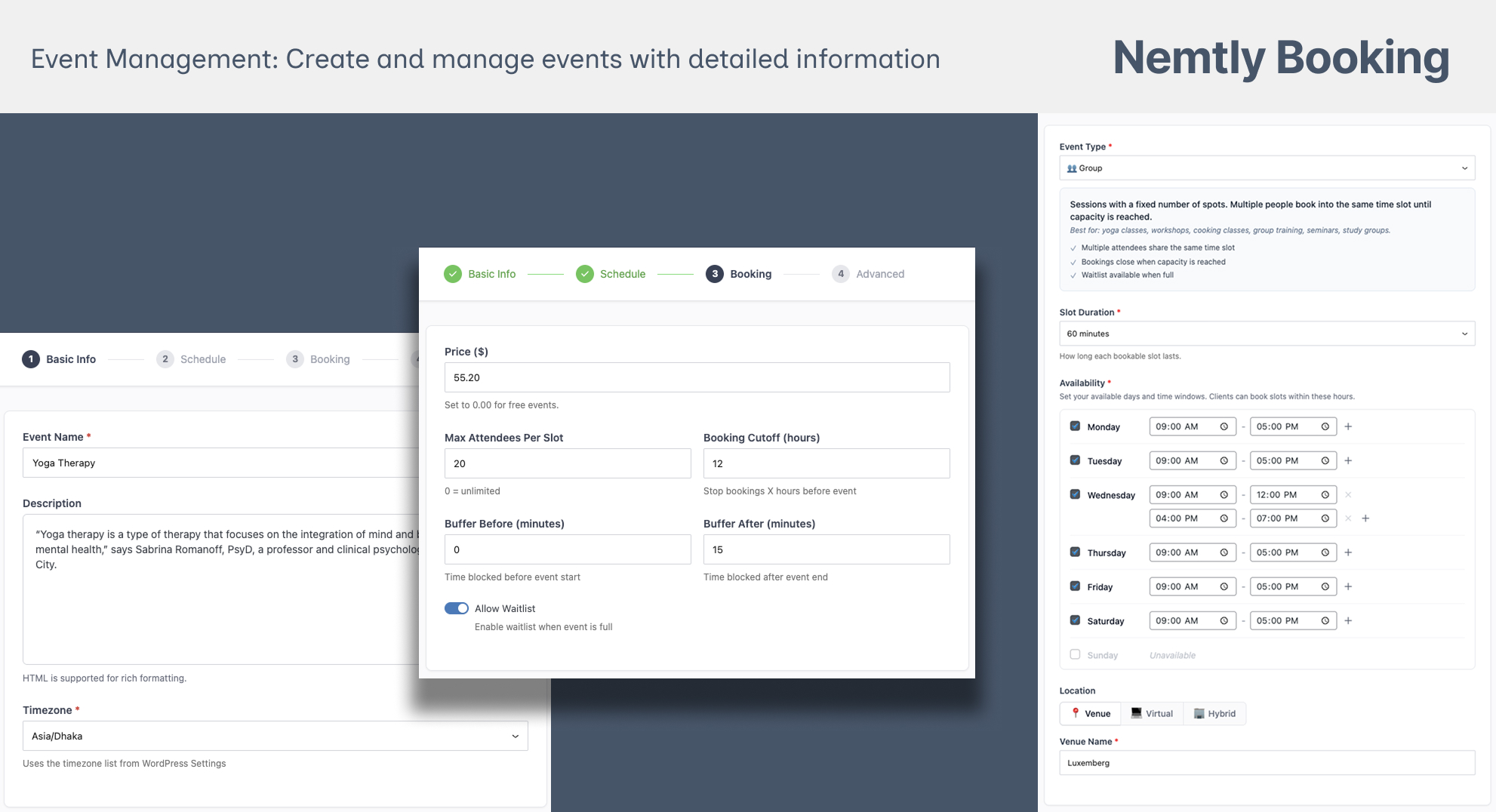The height and width of the screenshot is (812, 1496).
Task: Add a time window for Thursday
Action: click(1348, 552)
